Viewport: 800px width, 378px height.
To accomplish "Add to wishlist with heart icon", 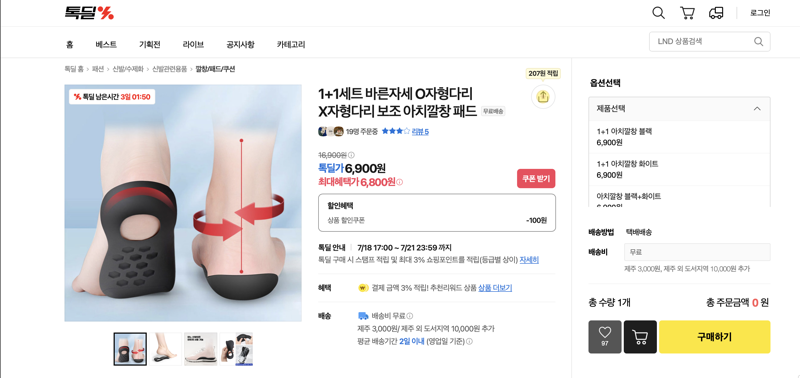I will coord(605,337).
